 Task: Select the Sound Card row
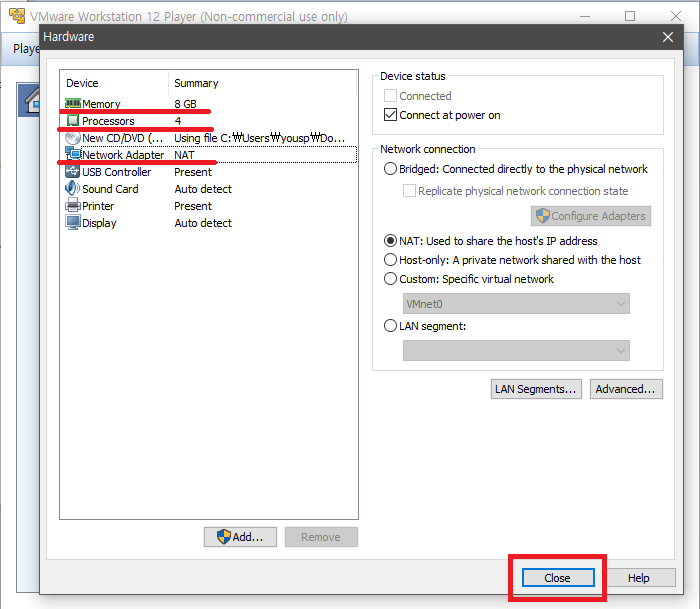(209, 188)
